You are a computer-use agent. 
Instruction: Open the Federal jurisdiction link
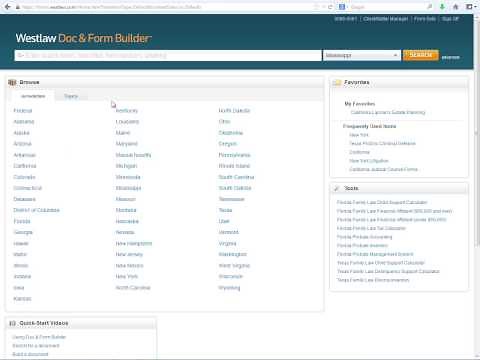(x=23, y=111)
